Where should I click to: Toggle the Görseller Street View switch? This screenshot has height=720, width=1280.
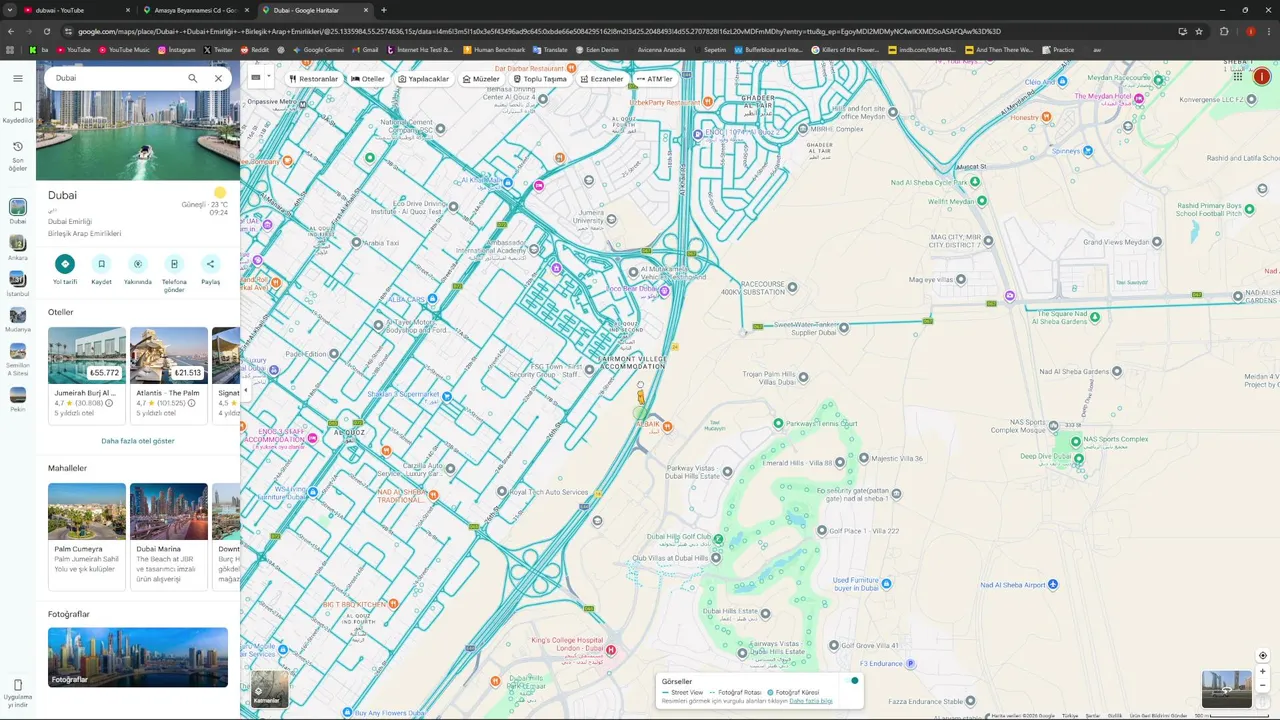click(x=852, y=681)
